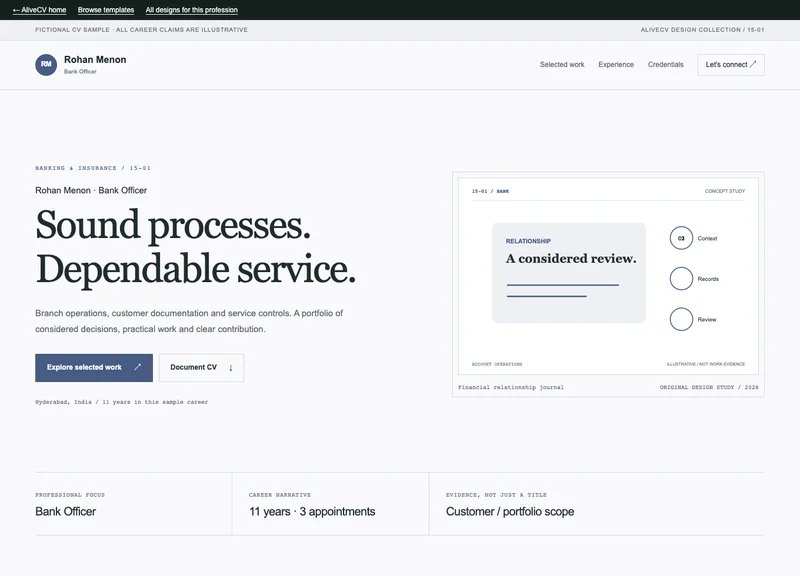800x576 pixels.
Task: Go to Experience section
Action: pos(616,64)
